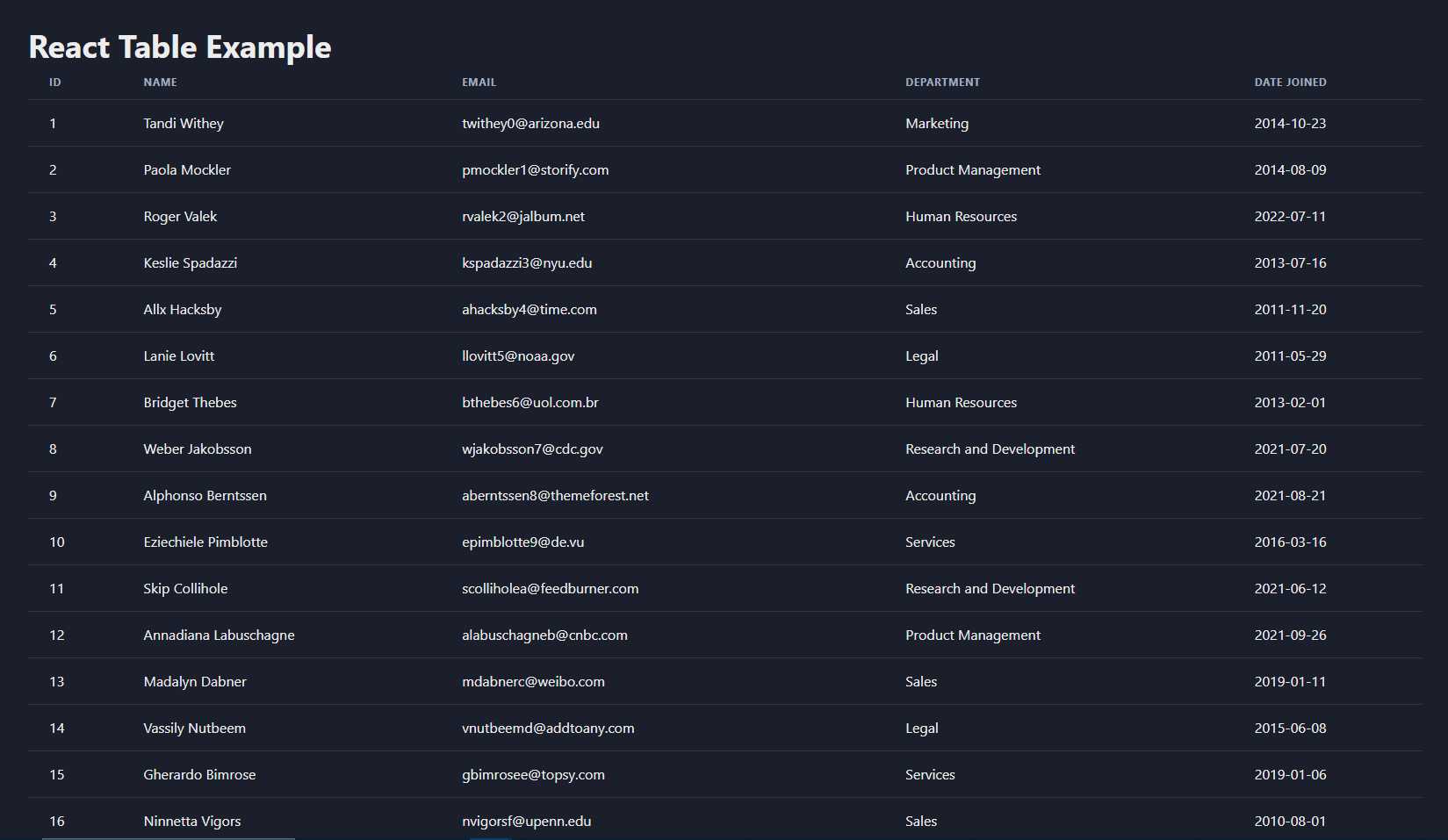The height and width of the screenshot is (840, 1448).
Task: Click the EMAIL column header
Action: coord(479,83)
